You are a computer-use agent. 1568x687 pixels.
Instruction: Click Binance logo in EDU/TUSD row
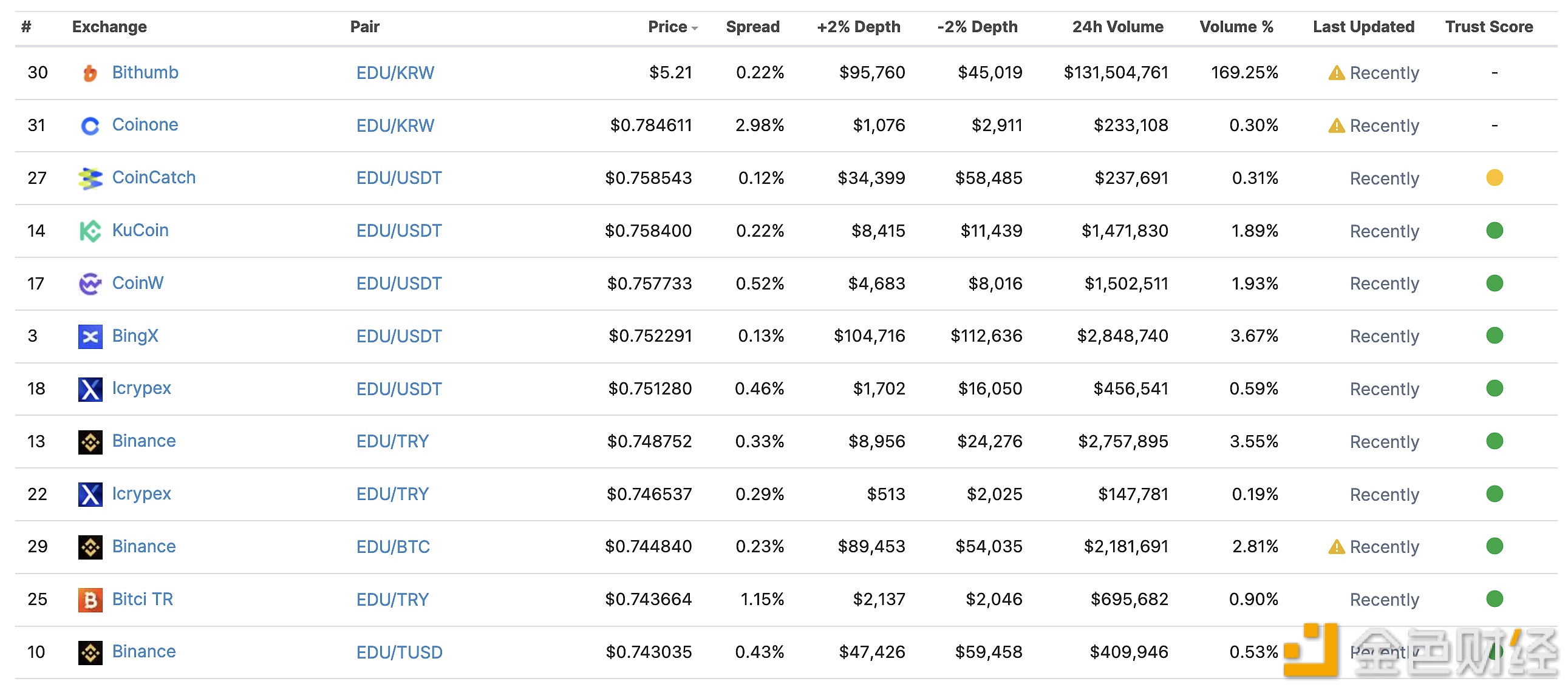coord(90,652)
